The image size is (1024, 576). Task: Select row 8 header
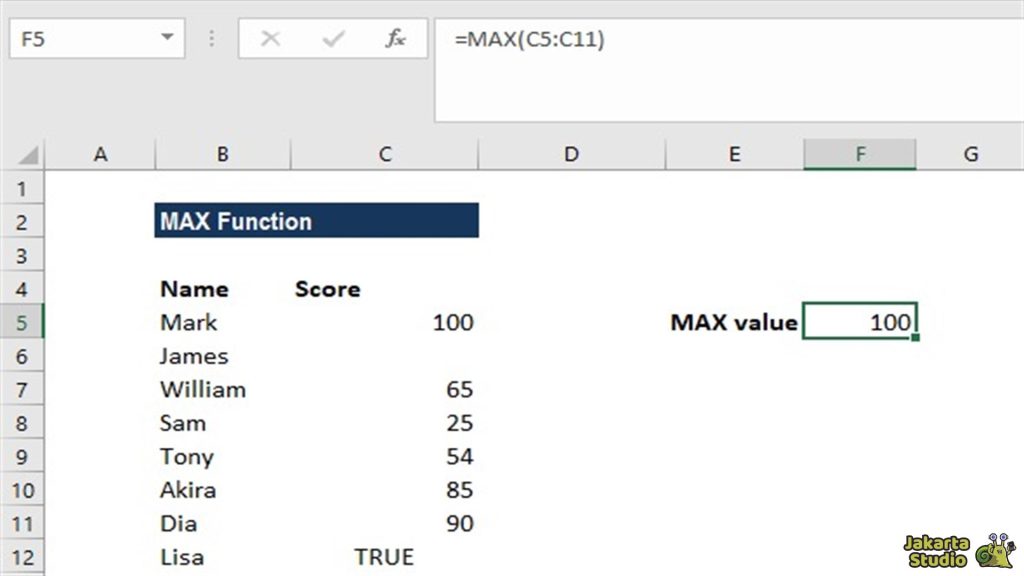[22, 423]
